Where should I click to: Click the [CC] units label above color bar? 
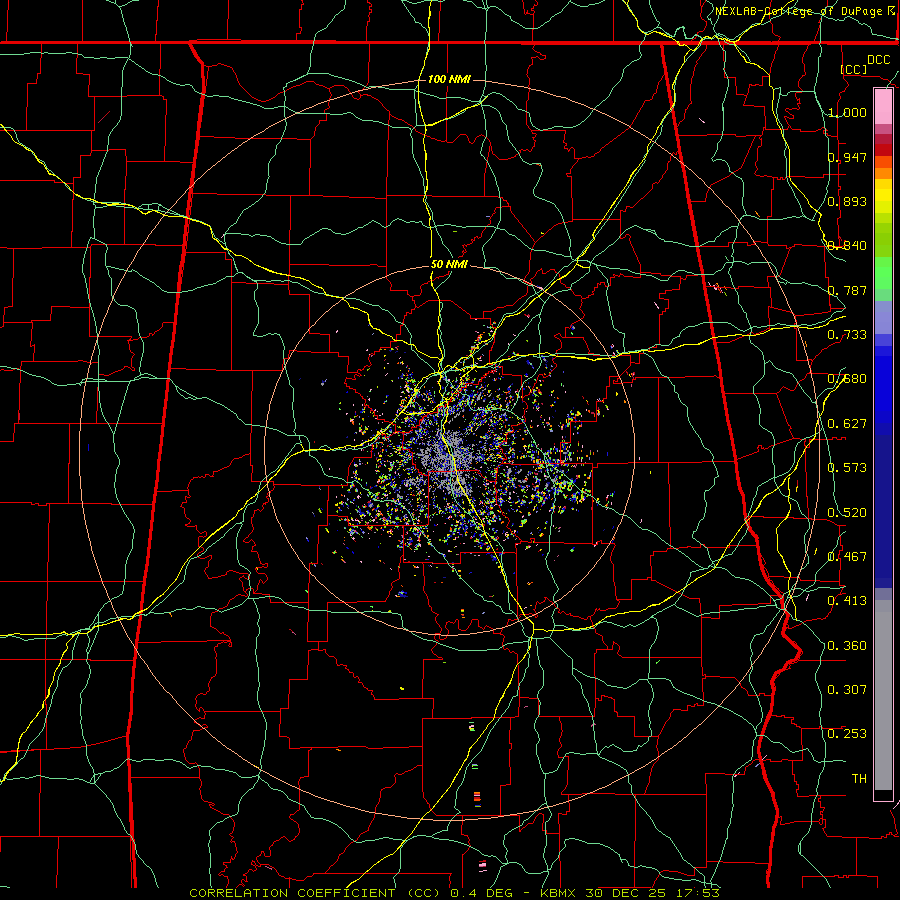click(x=854, y=69)
